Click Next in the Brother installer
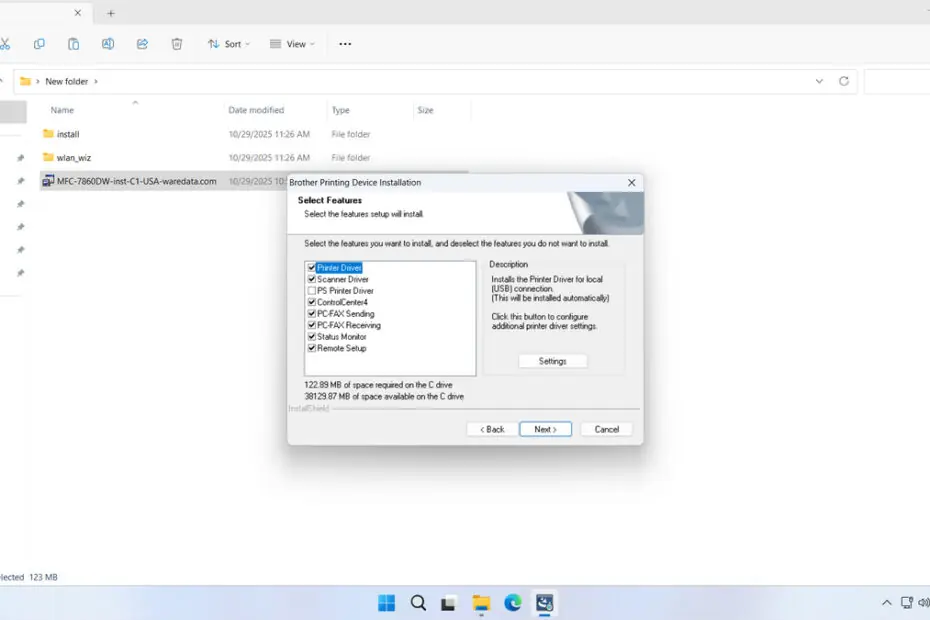This screenshot has width=930, height=620. tap(545, 428)
